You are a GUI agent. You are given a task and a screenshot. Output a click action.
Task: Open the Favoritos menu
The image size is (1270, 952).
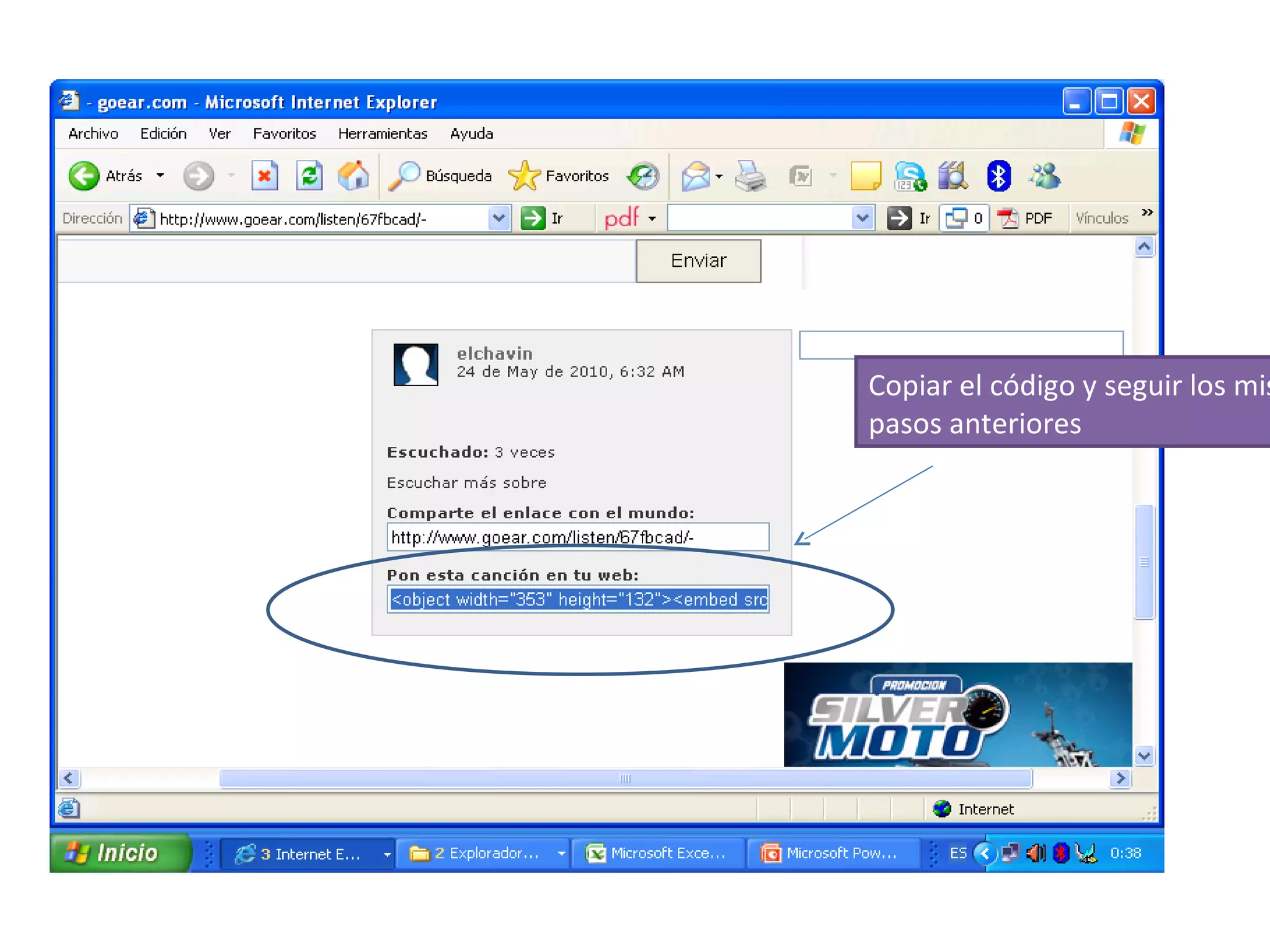pyautogui.click(x=284, y=133)
